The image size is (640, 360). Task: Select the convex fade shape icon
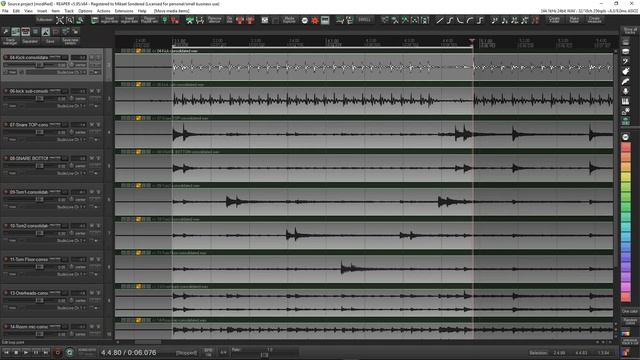[x=470, y=20]
